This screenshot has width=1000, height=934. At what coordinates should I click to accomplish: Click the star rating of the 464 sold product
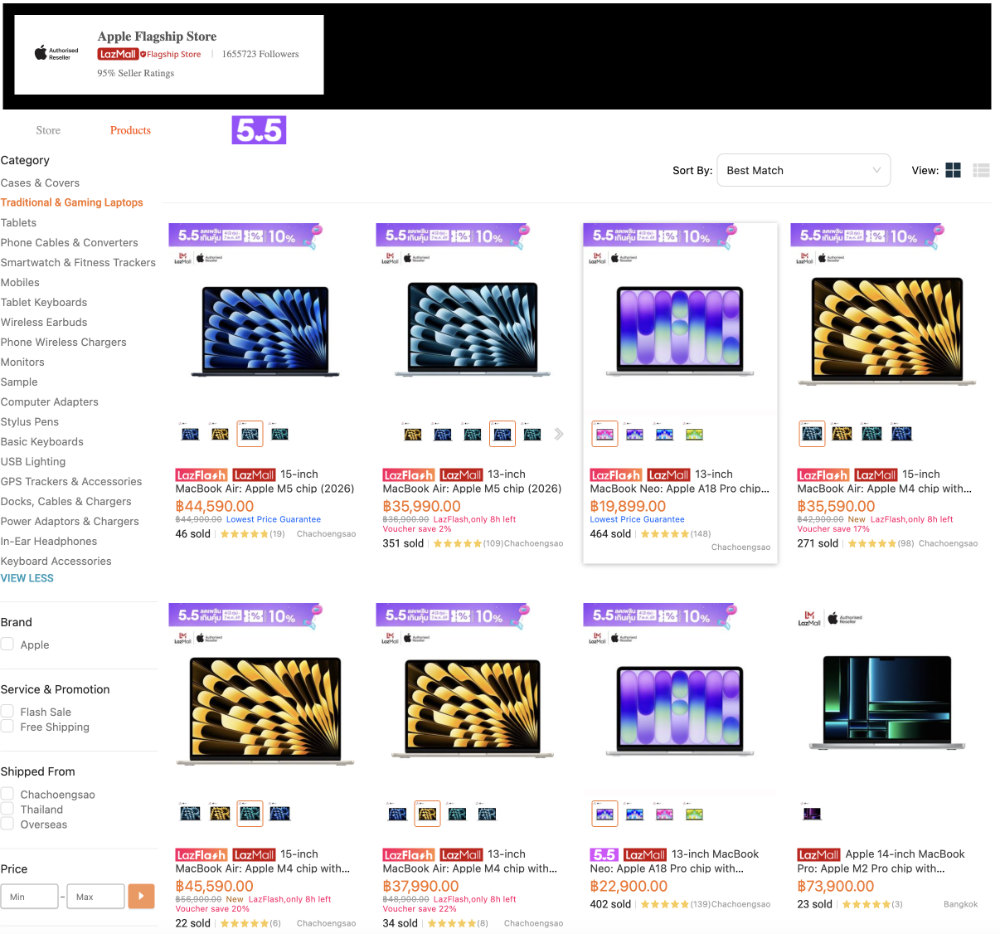(665, 534)
